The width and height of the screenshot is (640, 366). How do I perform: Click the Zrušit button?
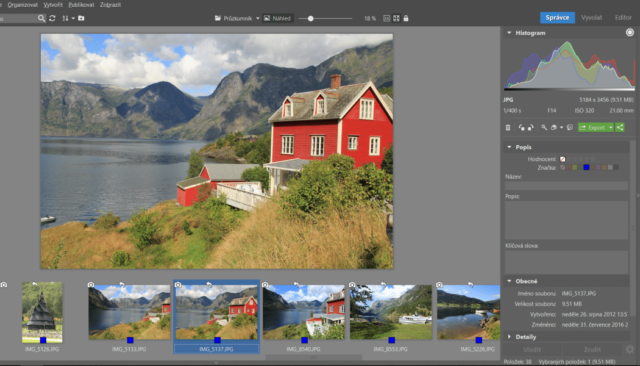(x=592, y=350)
